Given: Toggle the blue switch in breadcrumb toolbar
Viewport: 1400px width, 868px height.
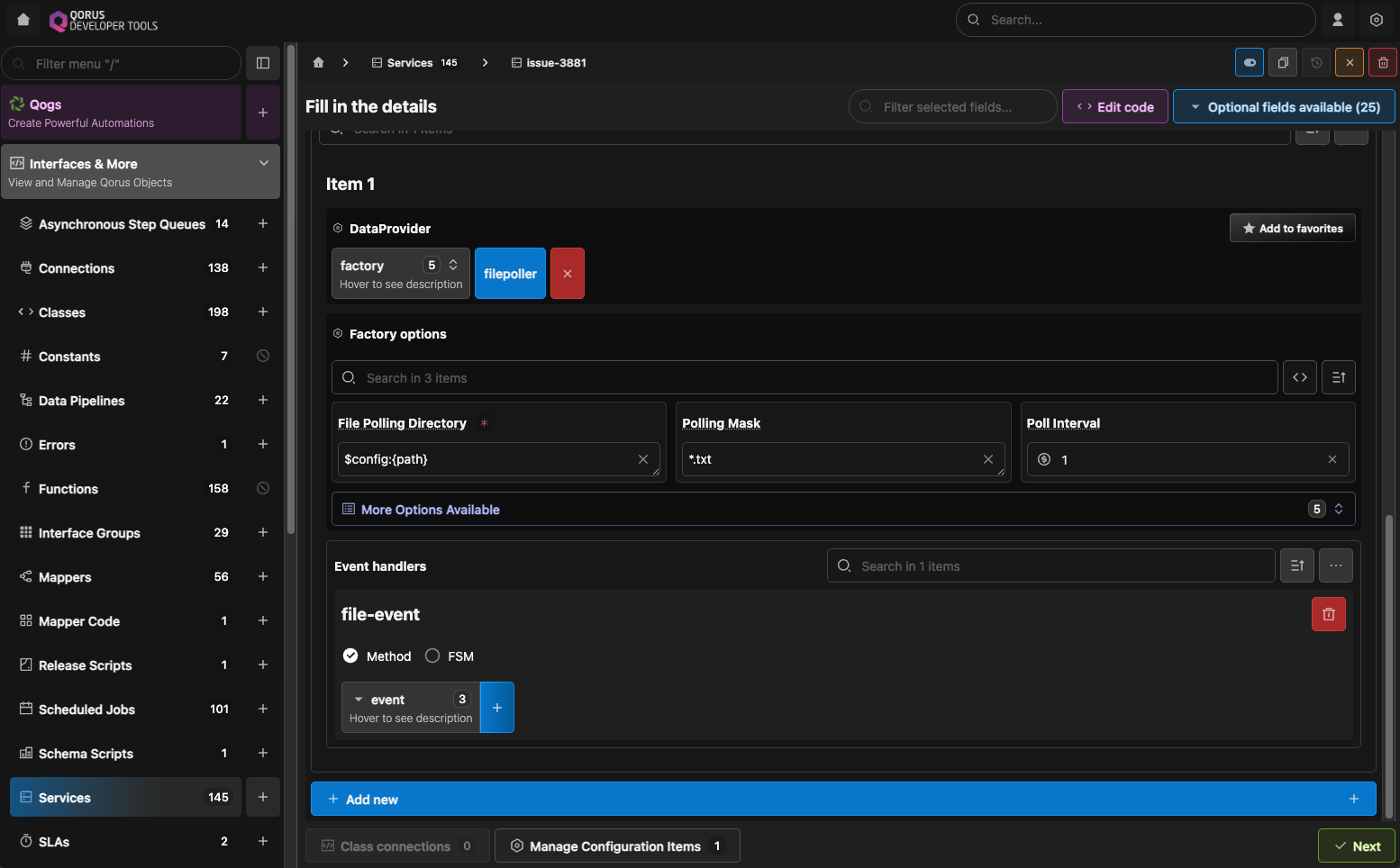Looking at the screenshot, I should (x=1250, y=63).
